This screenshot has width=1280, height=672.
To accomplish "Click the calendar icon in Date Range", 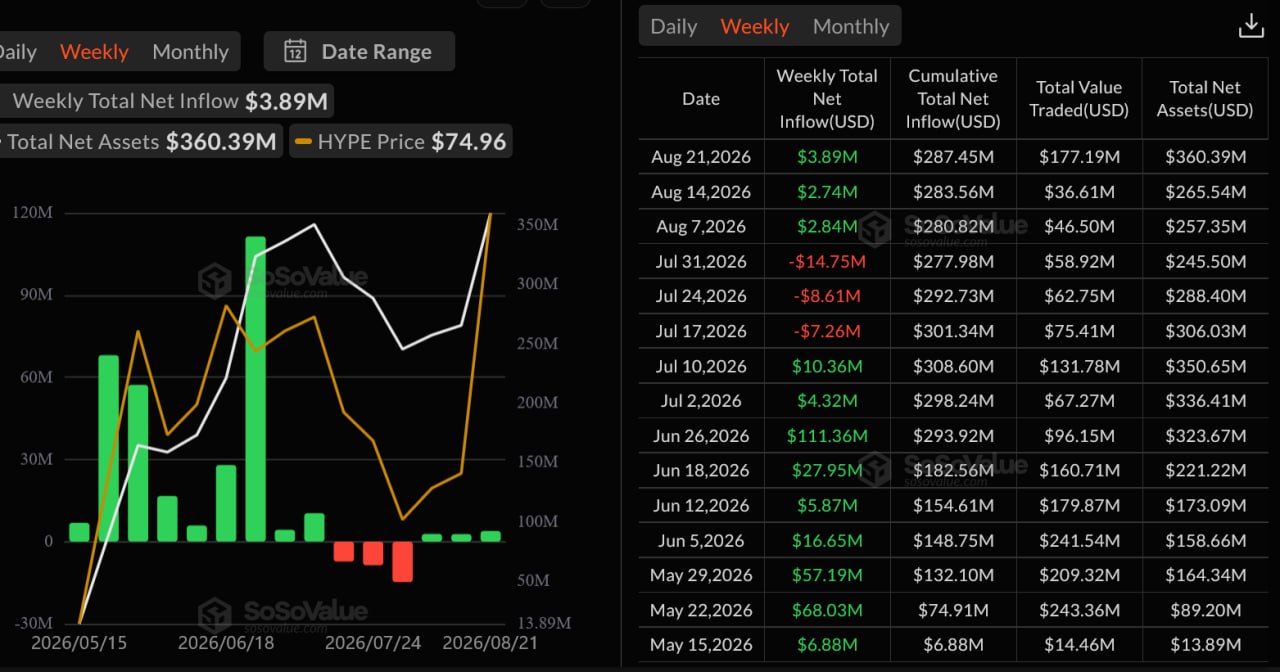I will click(x=294, y=52).
